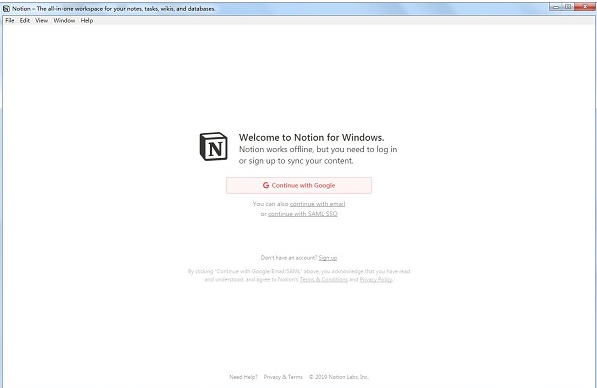
Task: Open the Window menu
Action: click(64, 21)
